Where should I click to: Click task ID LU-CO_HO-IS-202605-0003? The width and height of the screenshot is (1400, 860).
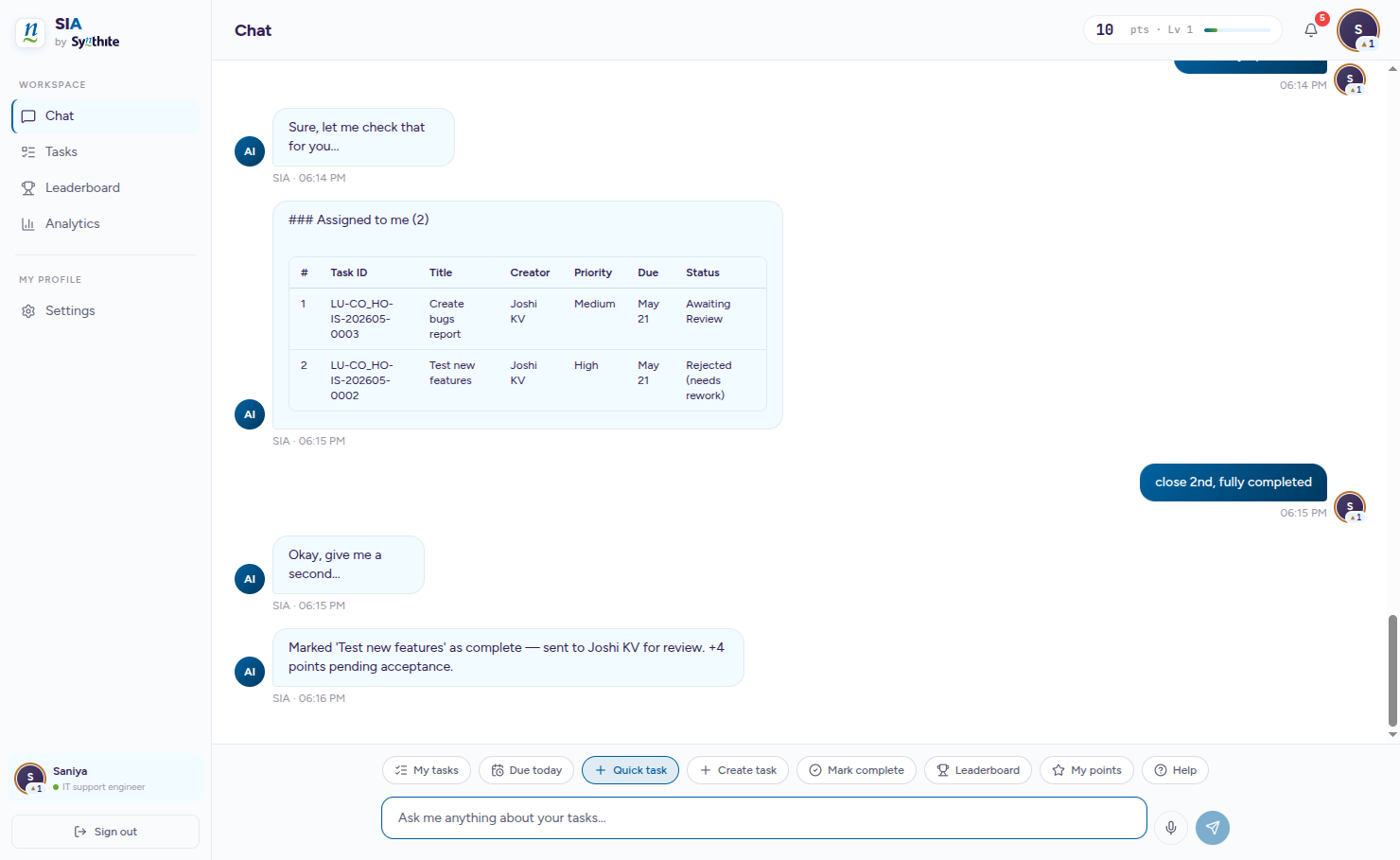(361, 319)
